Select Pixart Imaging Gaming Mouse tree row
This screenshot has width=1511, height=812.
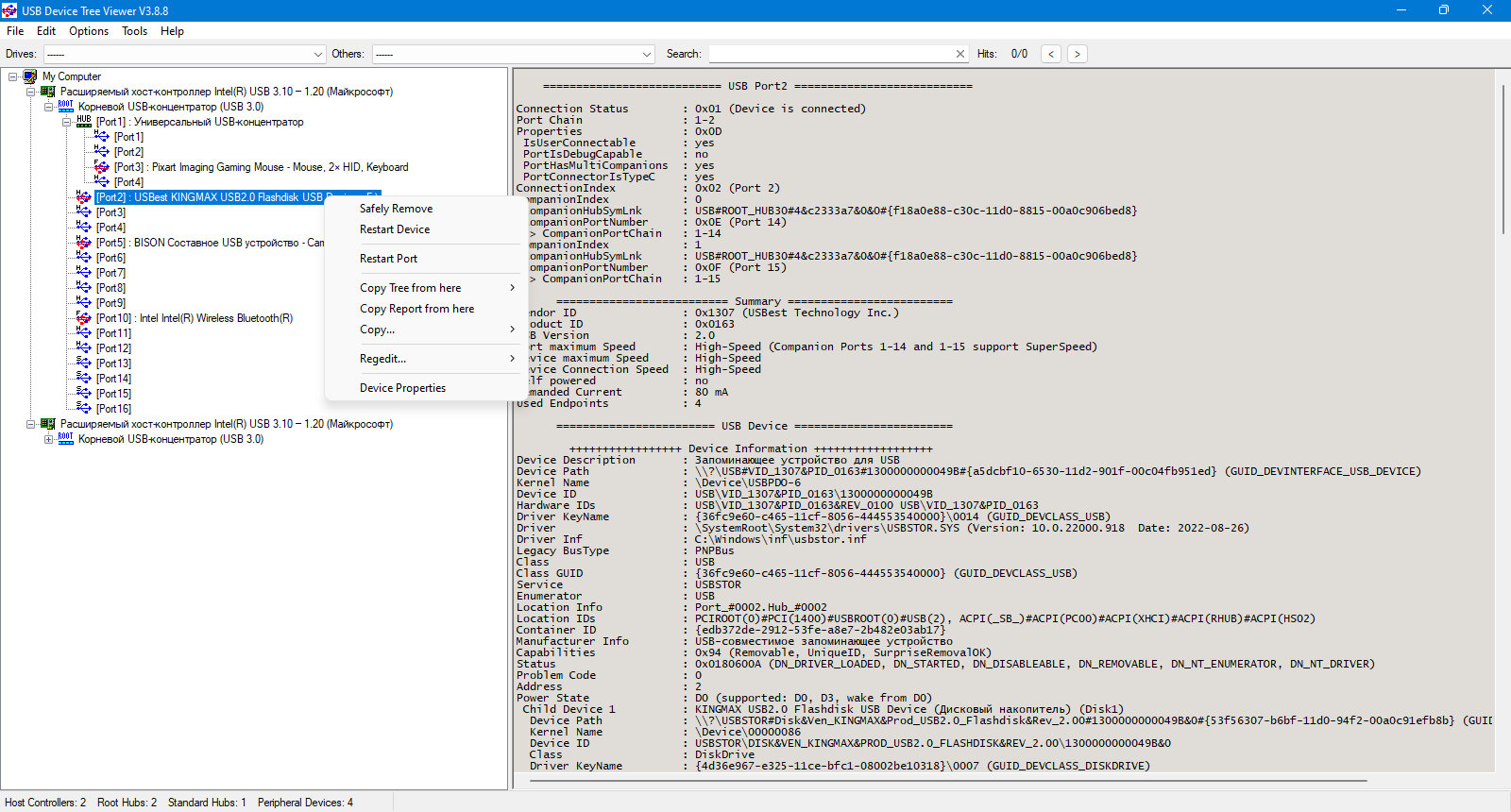(x=262, y=167)
